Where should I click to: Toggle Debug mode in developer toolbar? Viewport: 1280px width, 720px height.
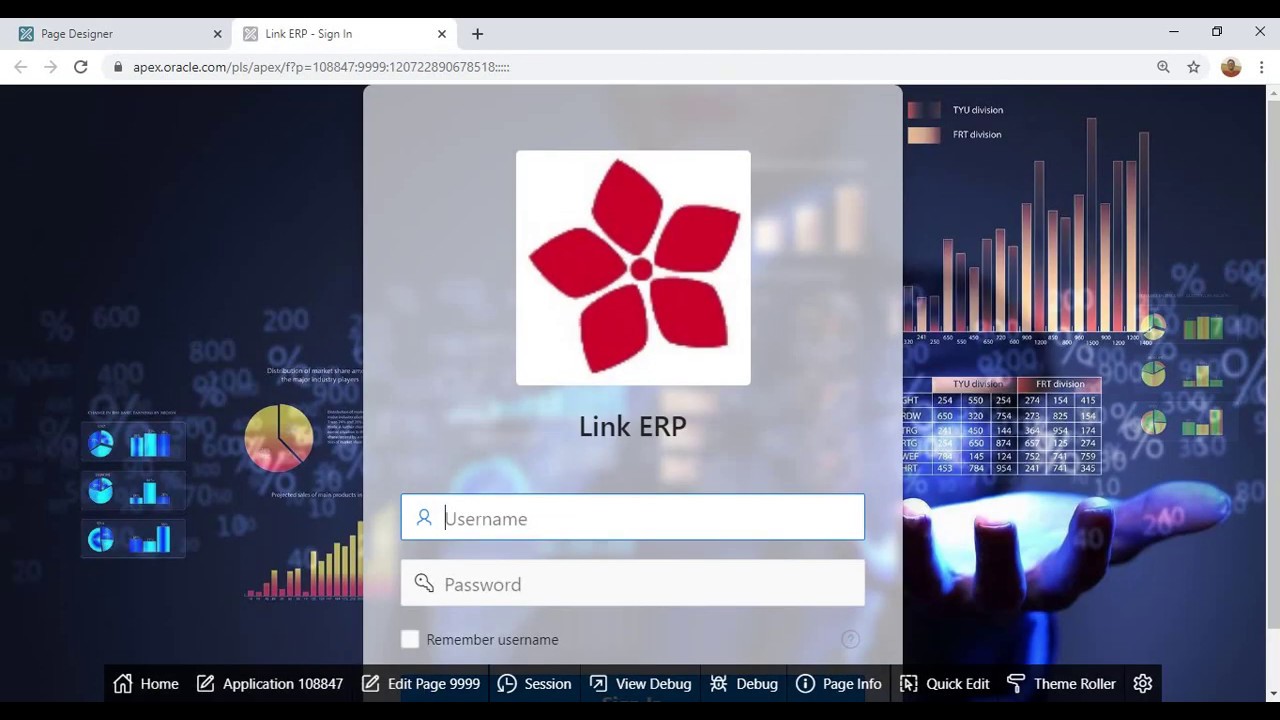click(x=744, y=684)
